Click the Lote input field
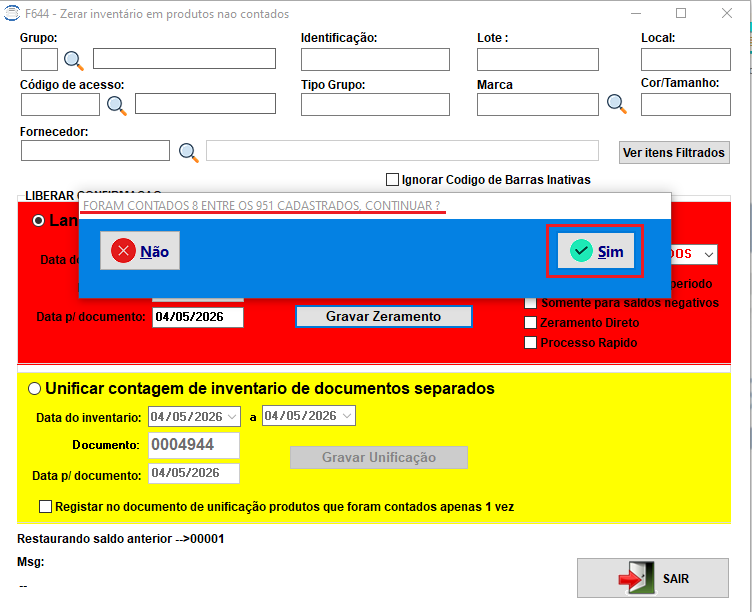Screen dimensions: 752x612 [x=538, y=59]
